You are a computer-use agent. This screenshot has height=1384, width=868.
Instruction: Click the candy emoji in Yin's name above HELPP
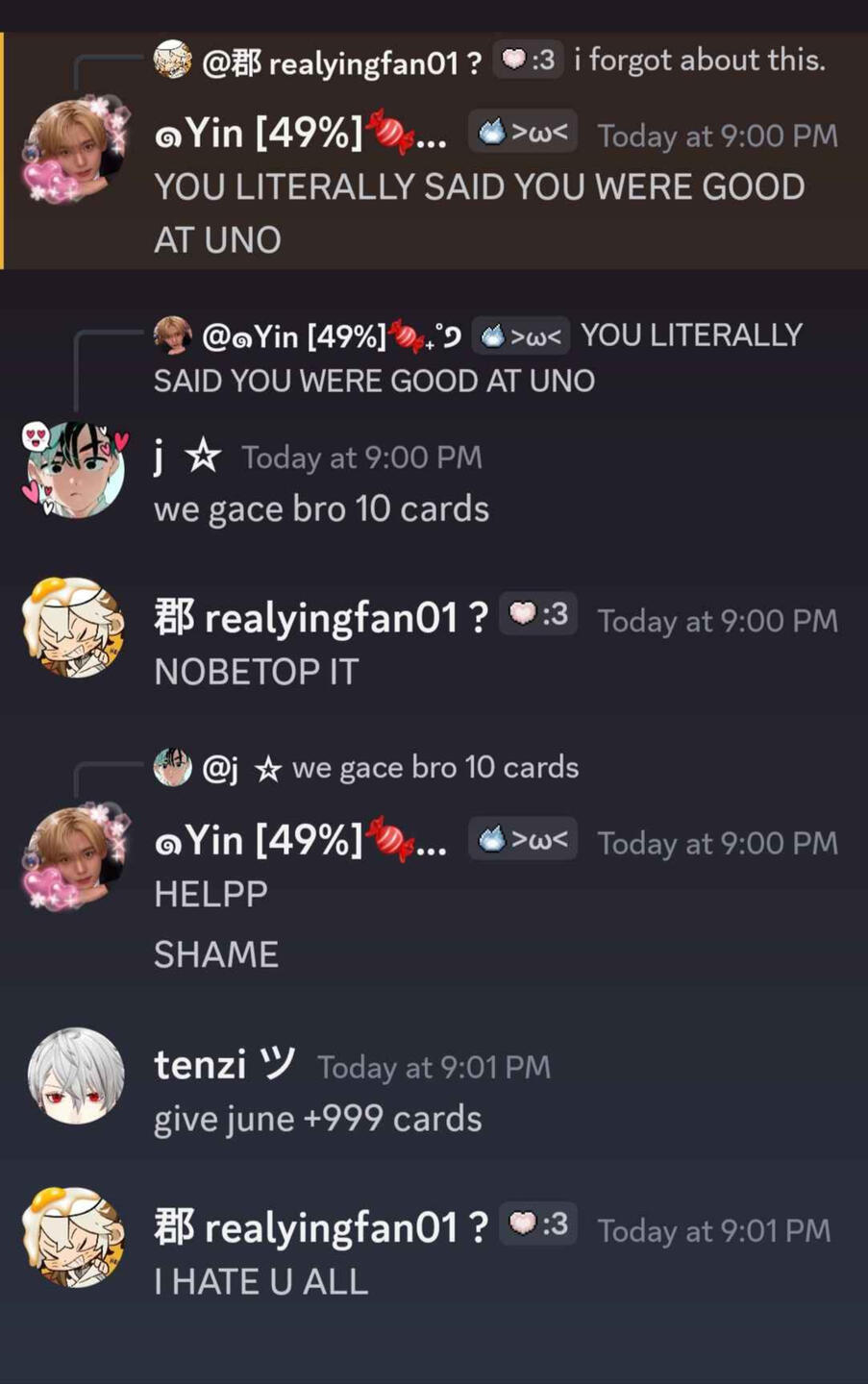[390, 838]
